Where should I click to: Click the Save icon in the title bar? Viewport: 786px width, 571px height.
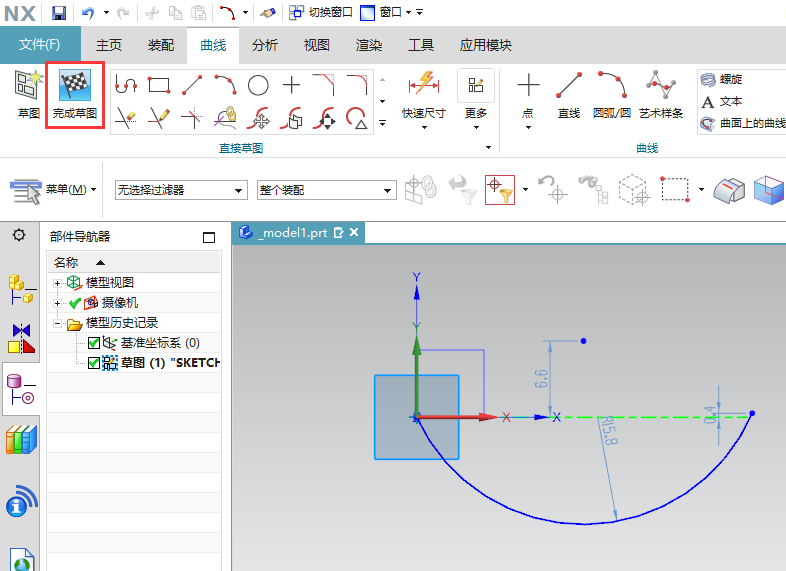59,13
